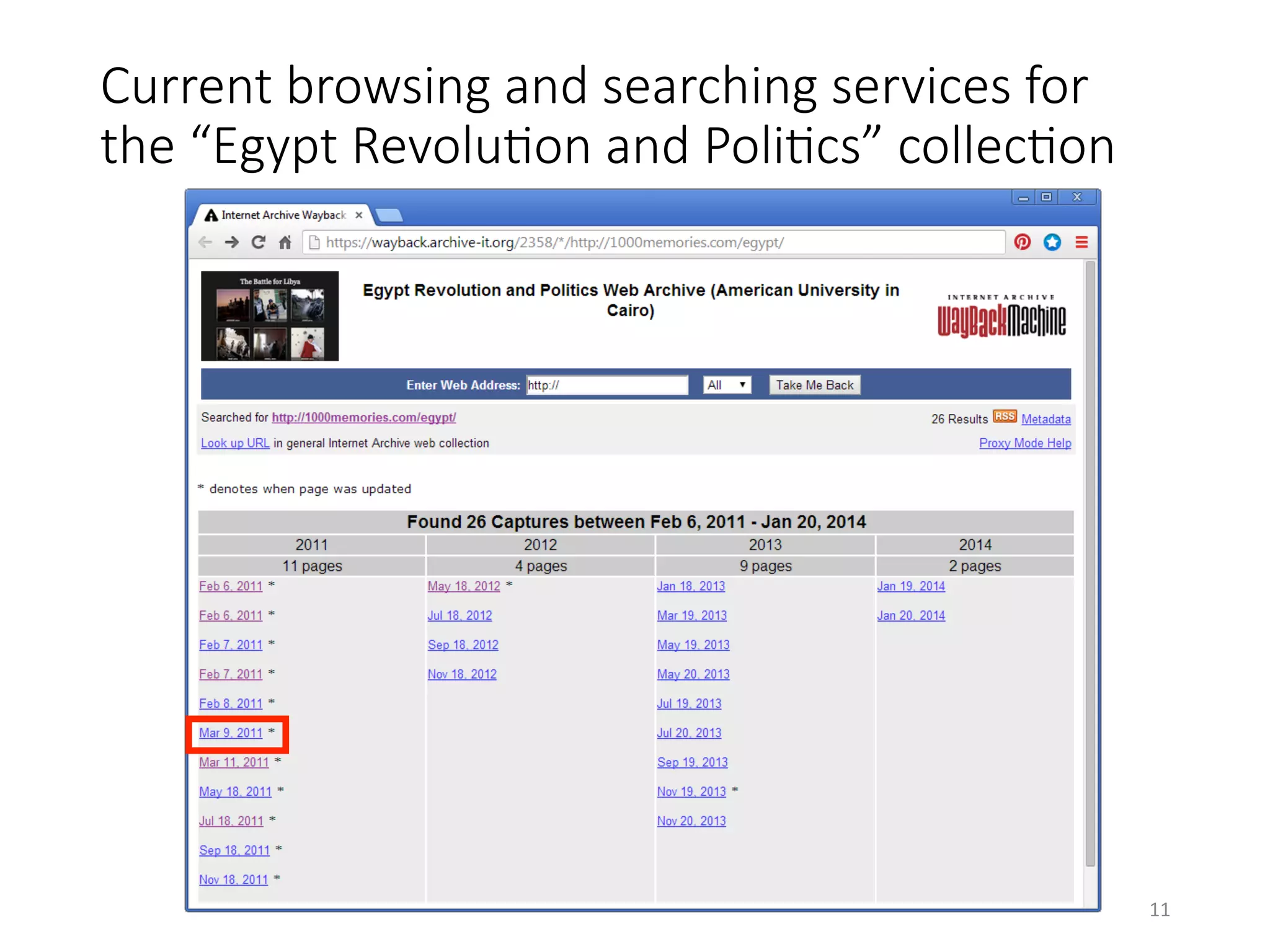Click the '4 pages' cell under 2012
The height and width of the screenshot is (952, 1270).
tap(541, 566)
